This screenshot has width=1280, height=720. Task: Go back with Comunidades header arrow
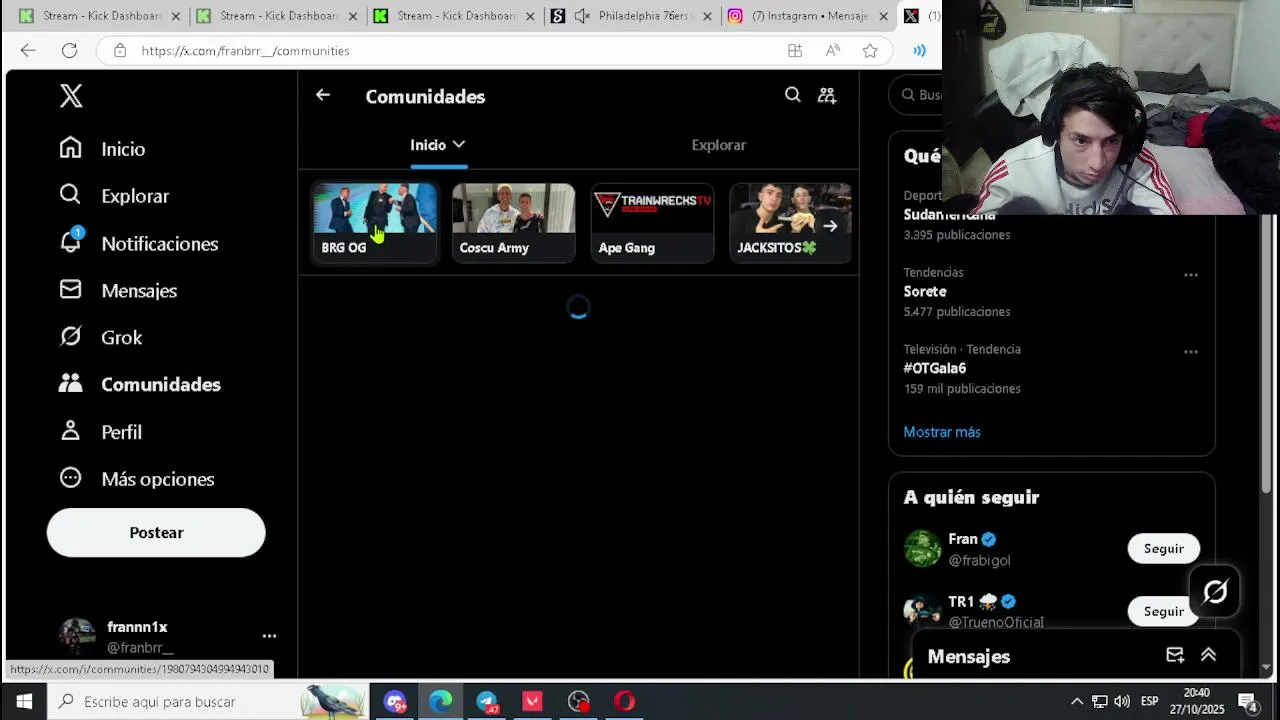[x=322, y=95]
